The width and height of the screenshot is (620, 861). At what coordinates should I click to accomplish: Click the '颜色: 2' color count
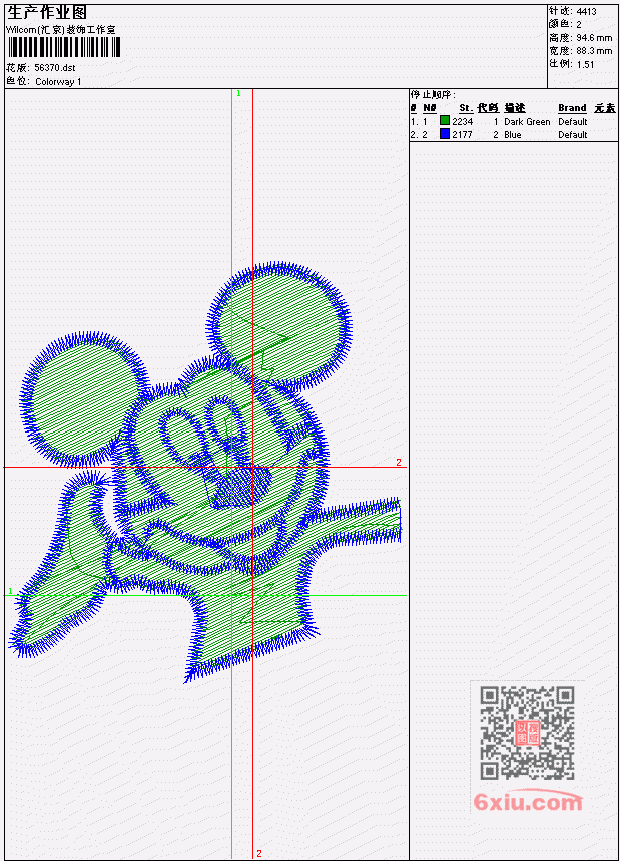pyautogui.click(x=565, y=24)
